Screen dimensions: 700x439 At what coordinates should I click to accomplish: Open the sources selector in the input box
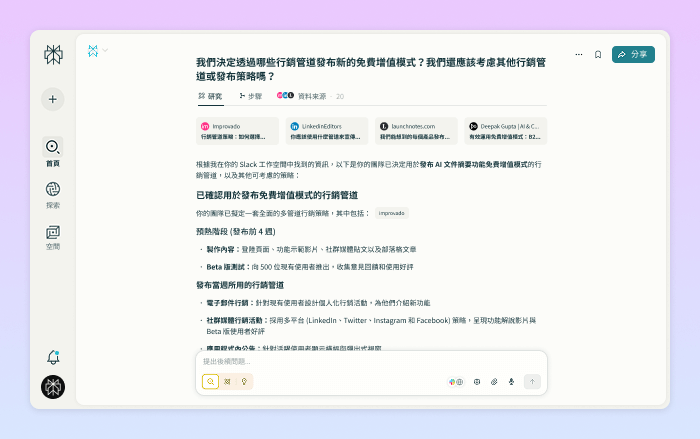(x=456, y=381)
